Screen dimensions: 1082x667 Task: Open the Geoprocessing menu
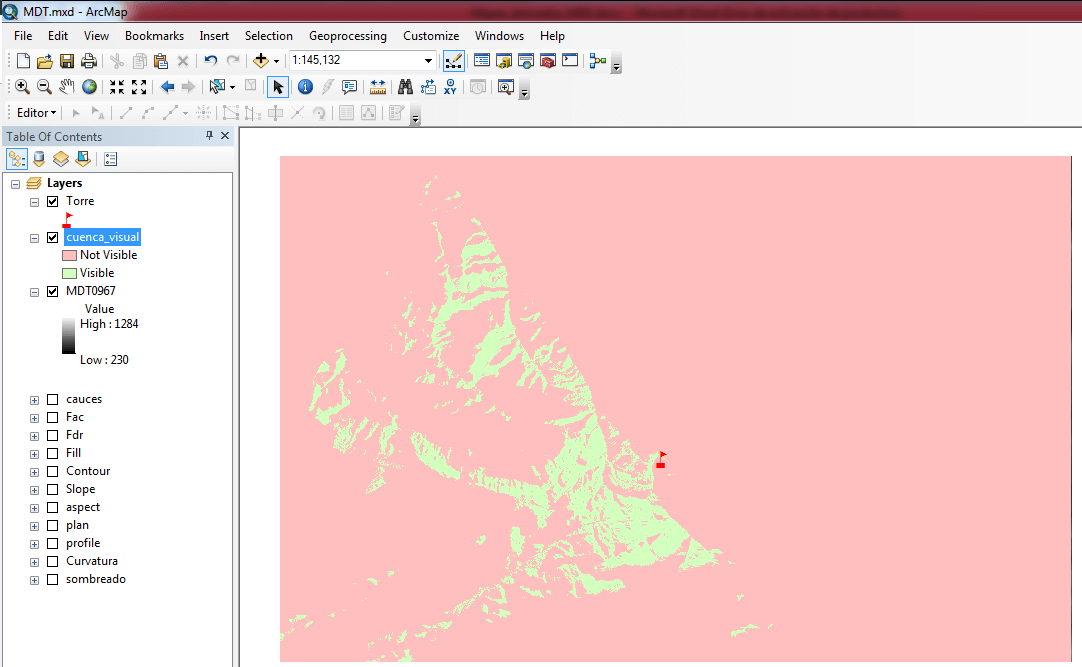[x=347, y=36]
